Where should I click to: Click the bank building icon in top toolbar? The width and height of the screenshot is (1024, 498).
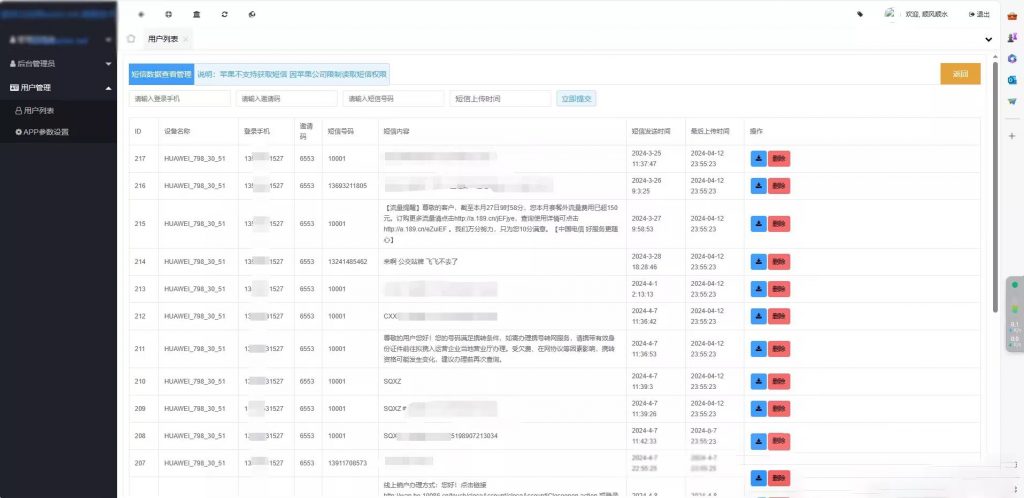click(x=196, y=14)
